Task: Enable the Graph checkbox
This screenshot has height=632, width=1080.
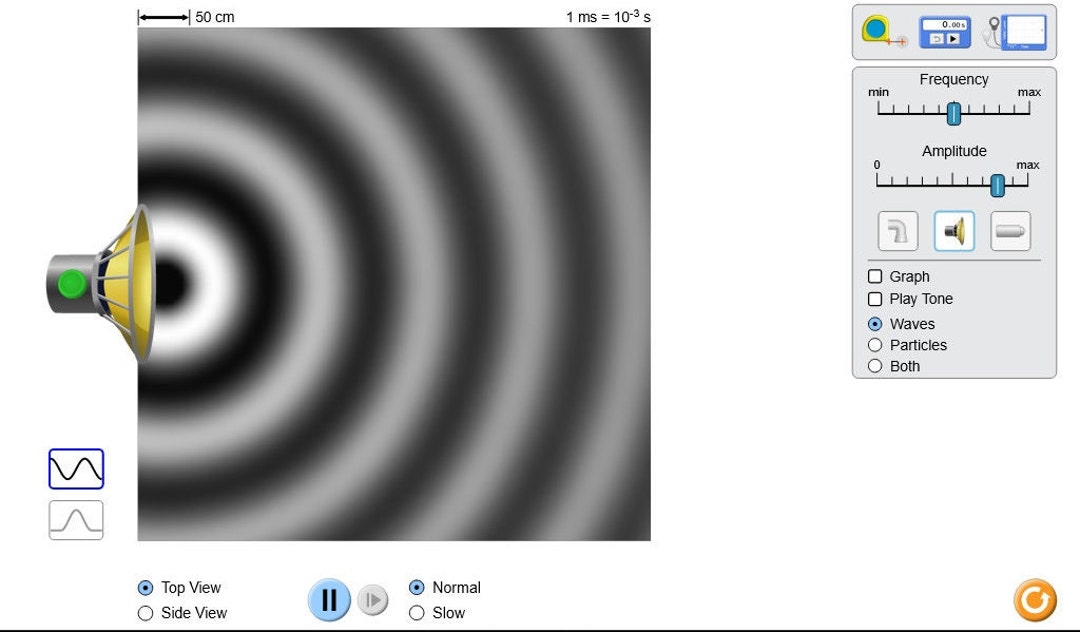Action: click(875, 276)
